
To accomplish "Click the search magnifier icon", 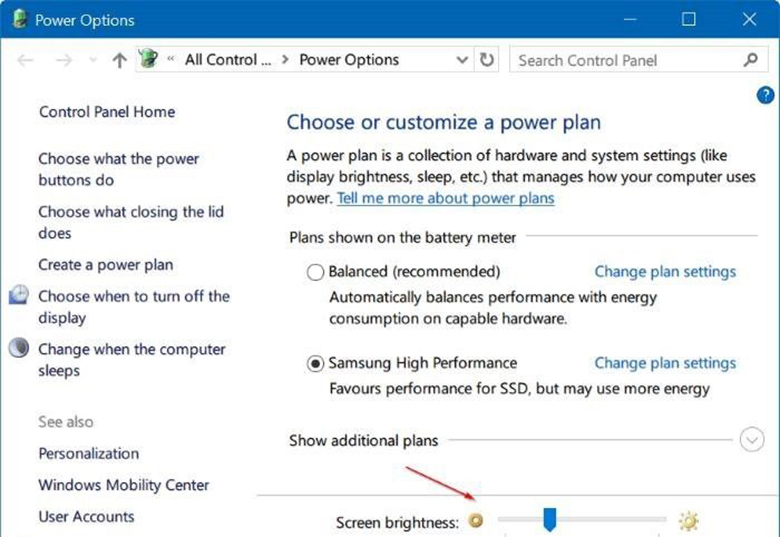I will (x=750, y=60).
